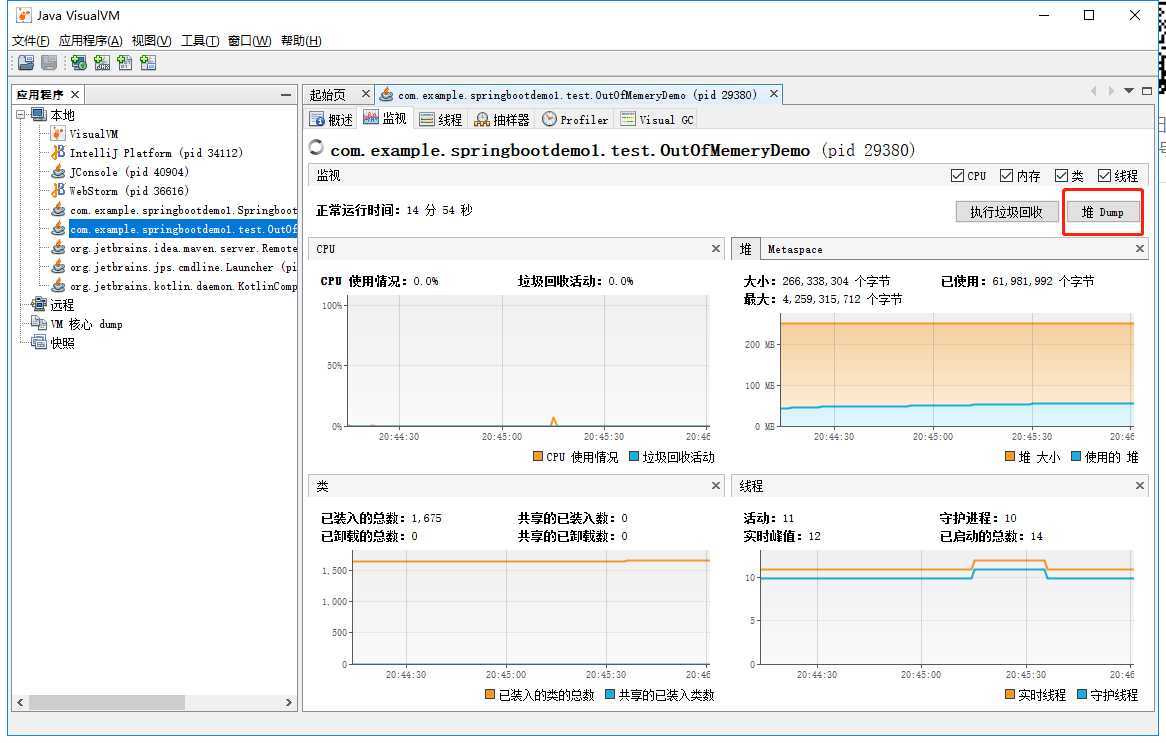Viewport: 1166px width, 743px height.
Task: Click the 执行垃圾回收 button
Action: 1006,212
